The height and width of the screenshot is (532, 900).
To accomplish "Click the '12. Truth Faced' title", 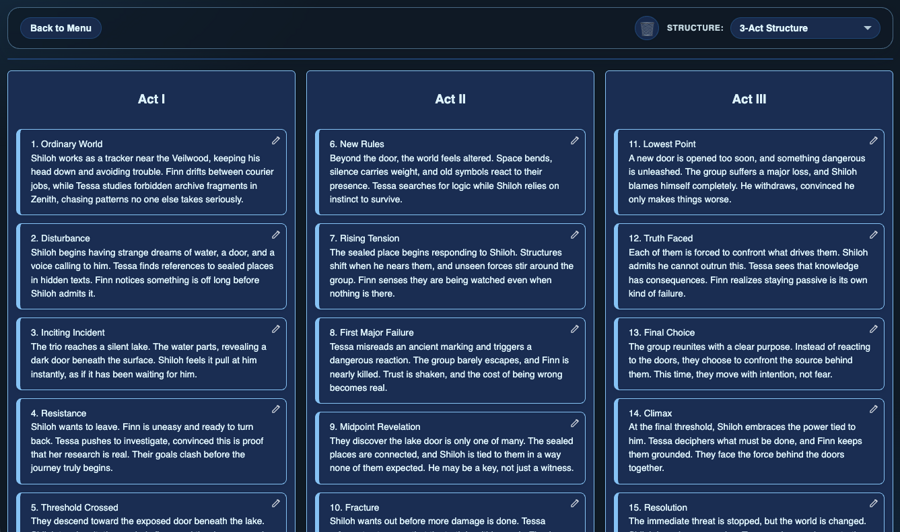I will click(x=661, y=238).
